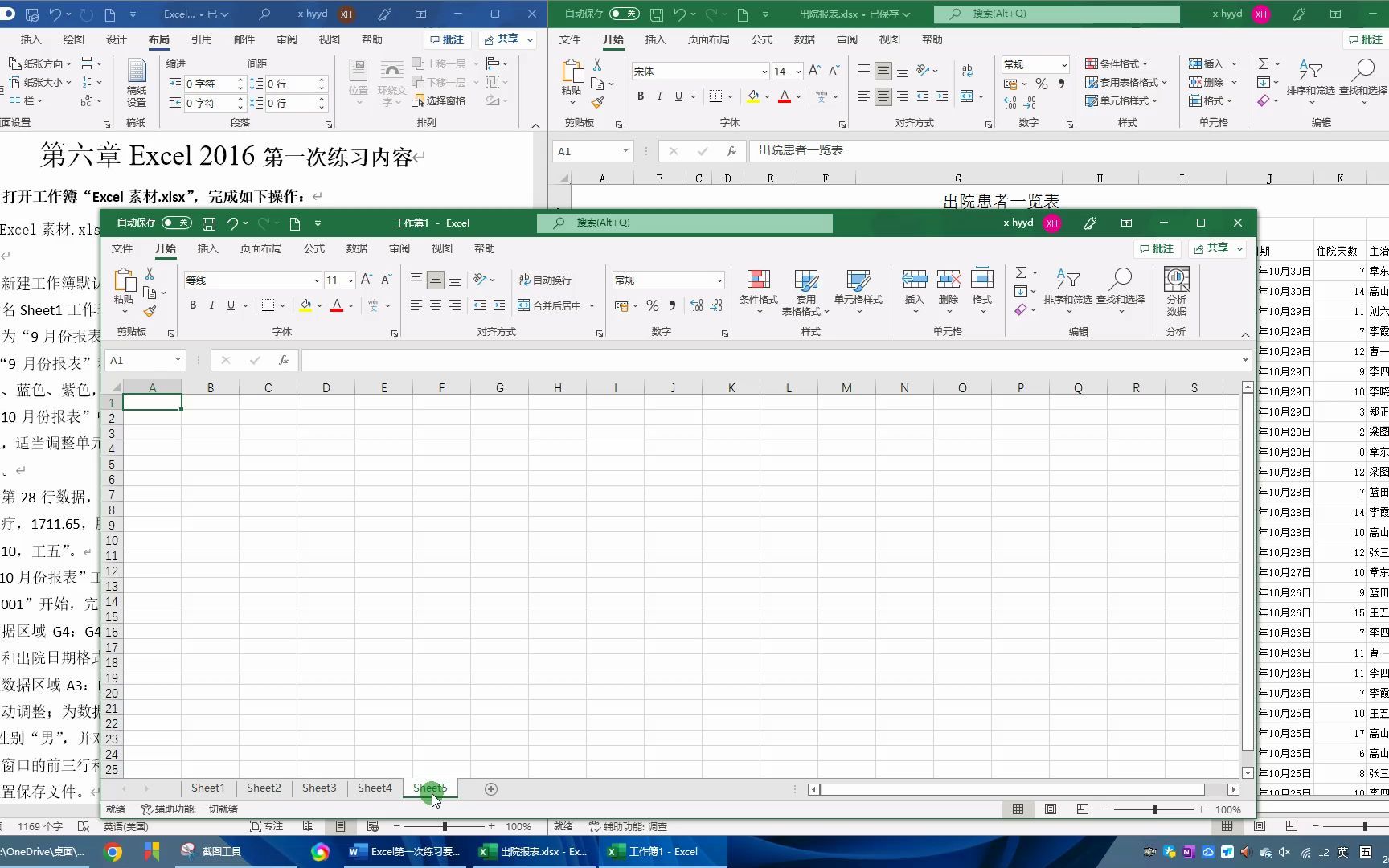The image size is (1389, 868).
Task: Click Chrome icon on the Windows taskbar
Action: point(113,852)
